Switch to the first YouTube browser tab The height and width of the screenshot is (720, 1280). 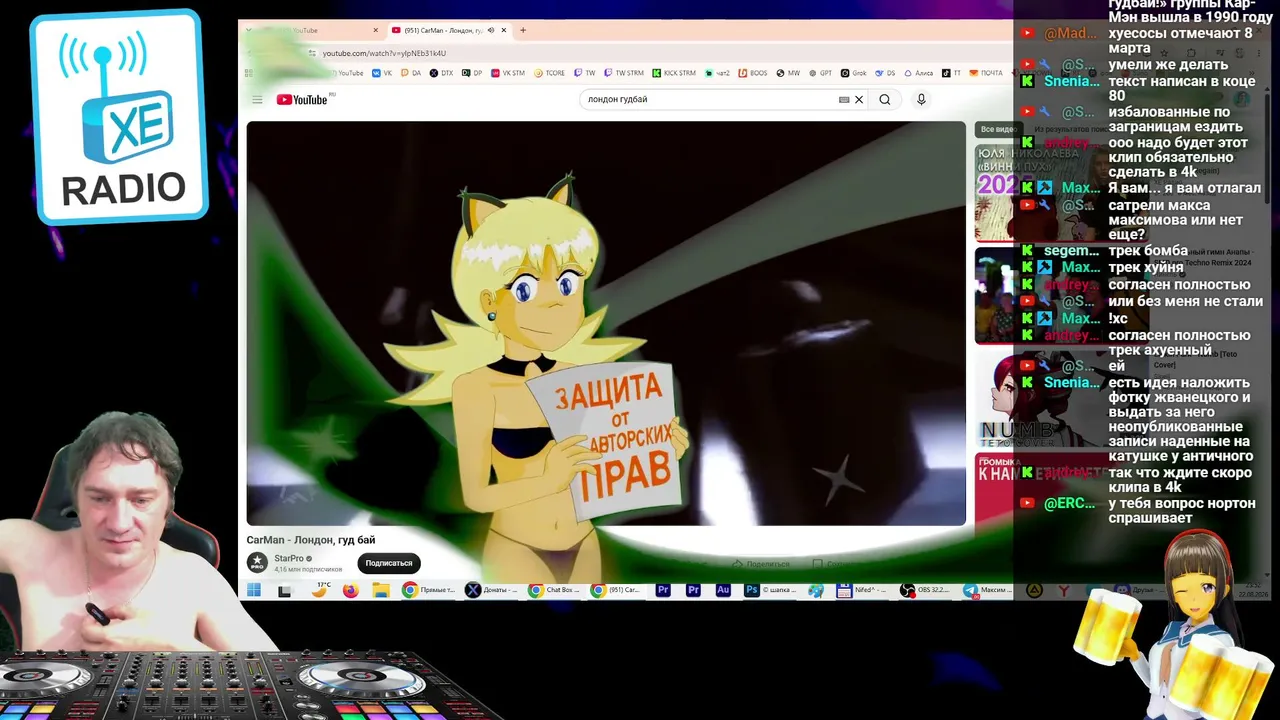click(313, 30)
